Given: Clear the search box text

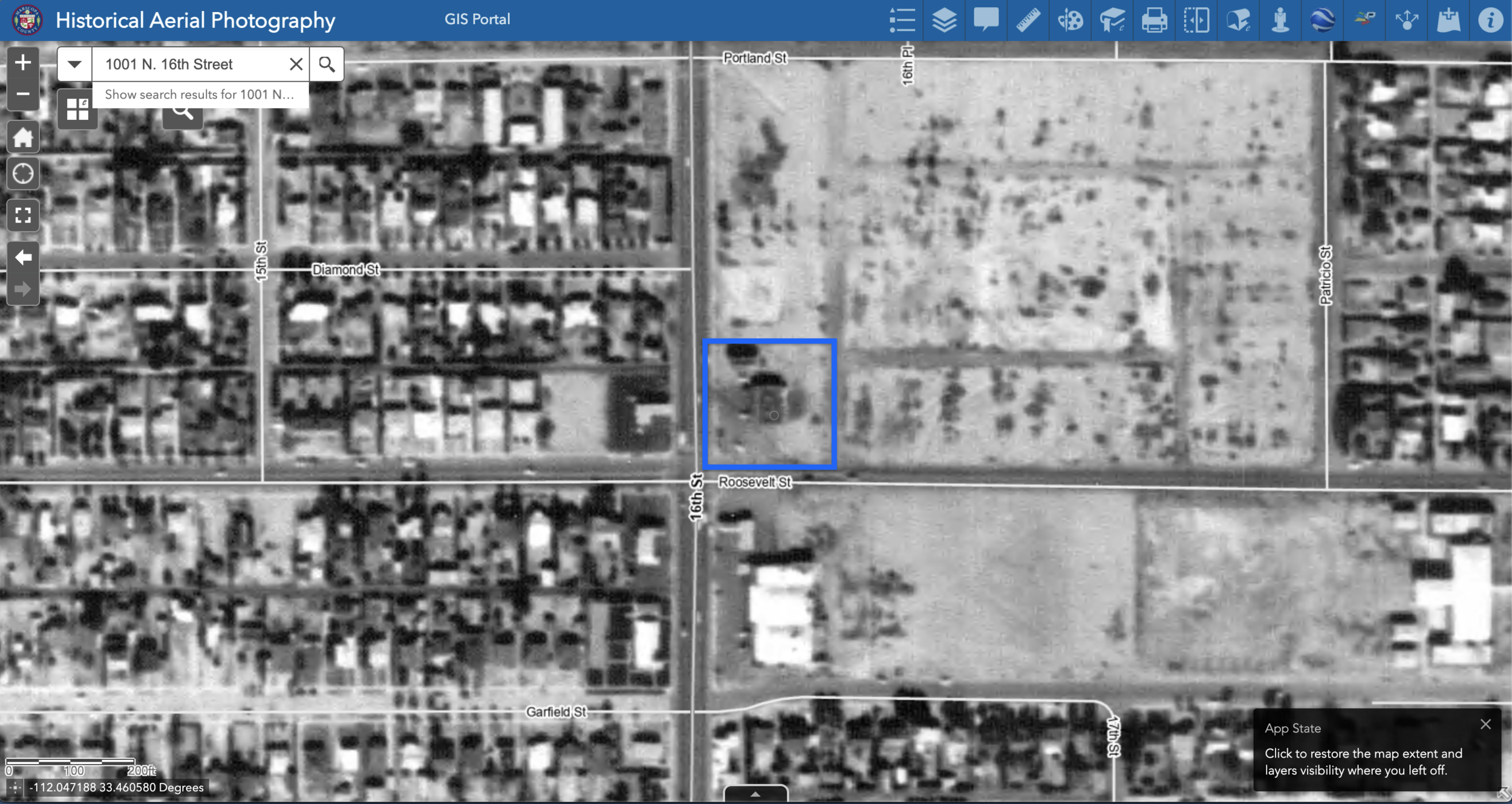Looking at the screenshot, I should pos(296,64).
